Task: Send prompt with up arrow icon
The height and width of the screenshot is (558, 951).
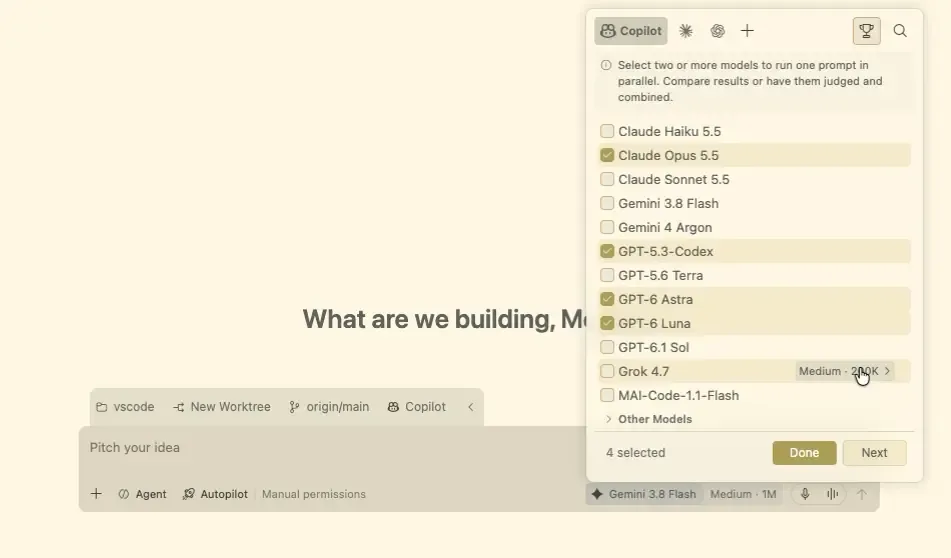Action: click(861, 494)
